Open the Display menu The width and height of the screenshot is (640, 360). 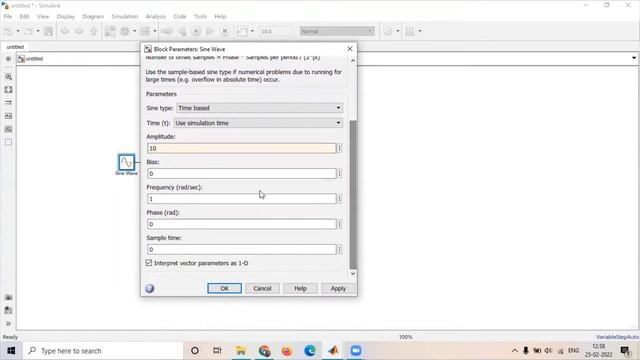click(66, 17)
